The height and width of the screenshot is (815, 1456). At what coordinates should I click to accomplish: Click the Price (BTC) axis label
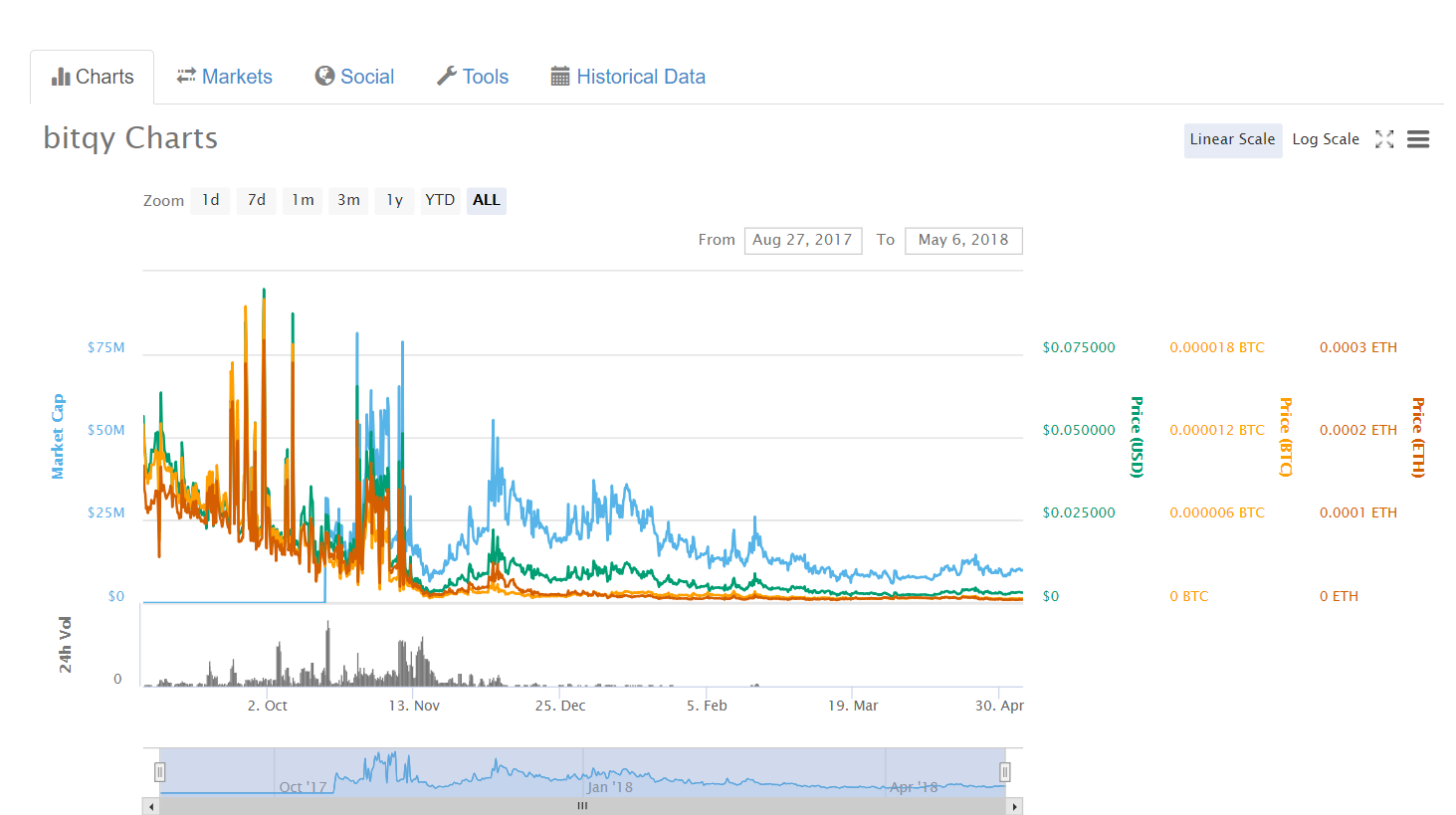point(1286,437)
